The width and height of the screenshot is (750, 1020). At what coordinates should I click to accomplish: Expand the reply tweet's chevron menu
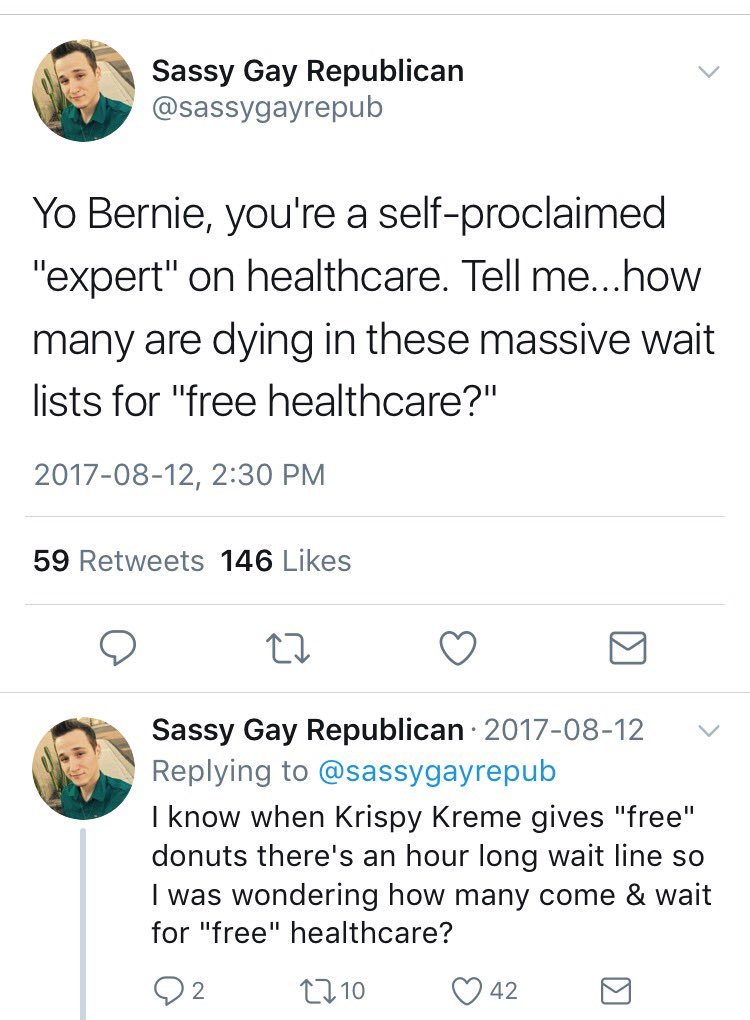(707, 731)
